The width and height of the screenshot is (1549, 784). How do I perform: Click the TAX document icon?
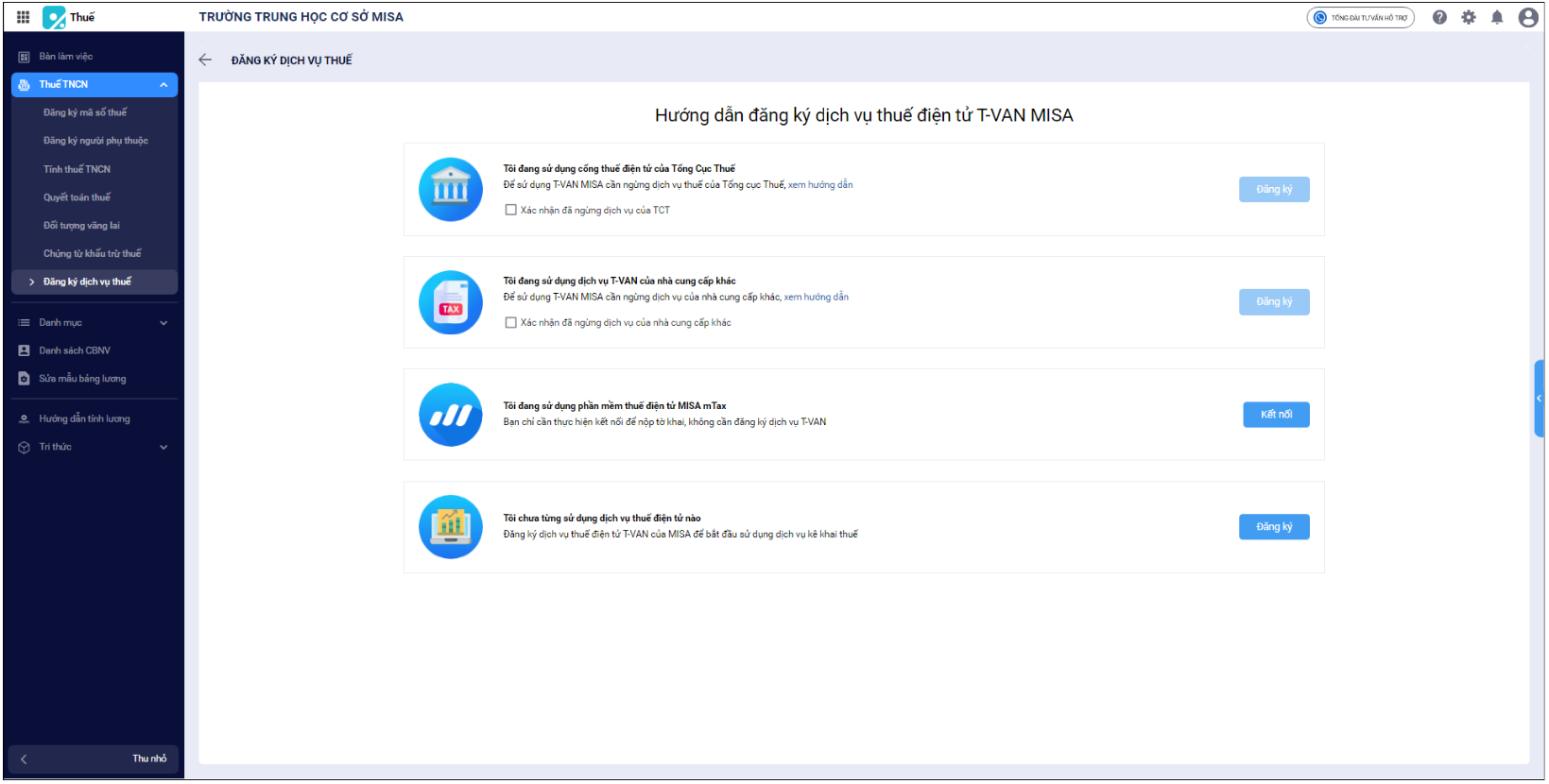tap(451, 301)
